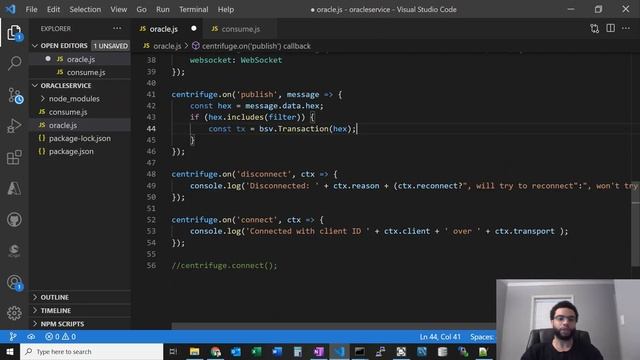Open the View menu
This screenshot has width=640, height=360.
point(118,9)
